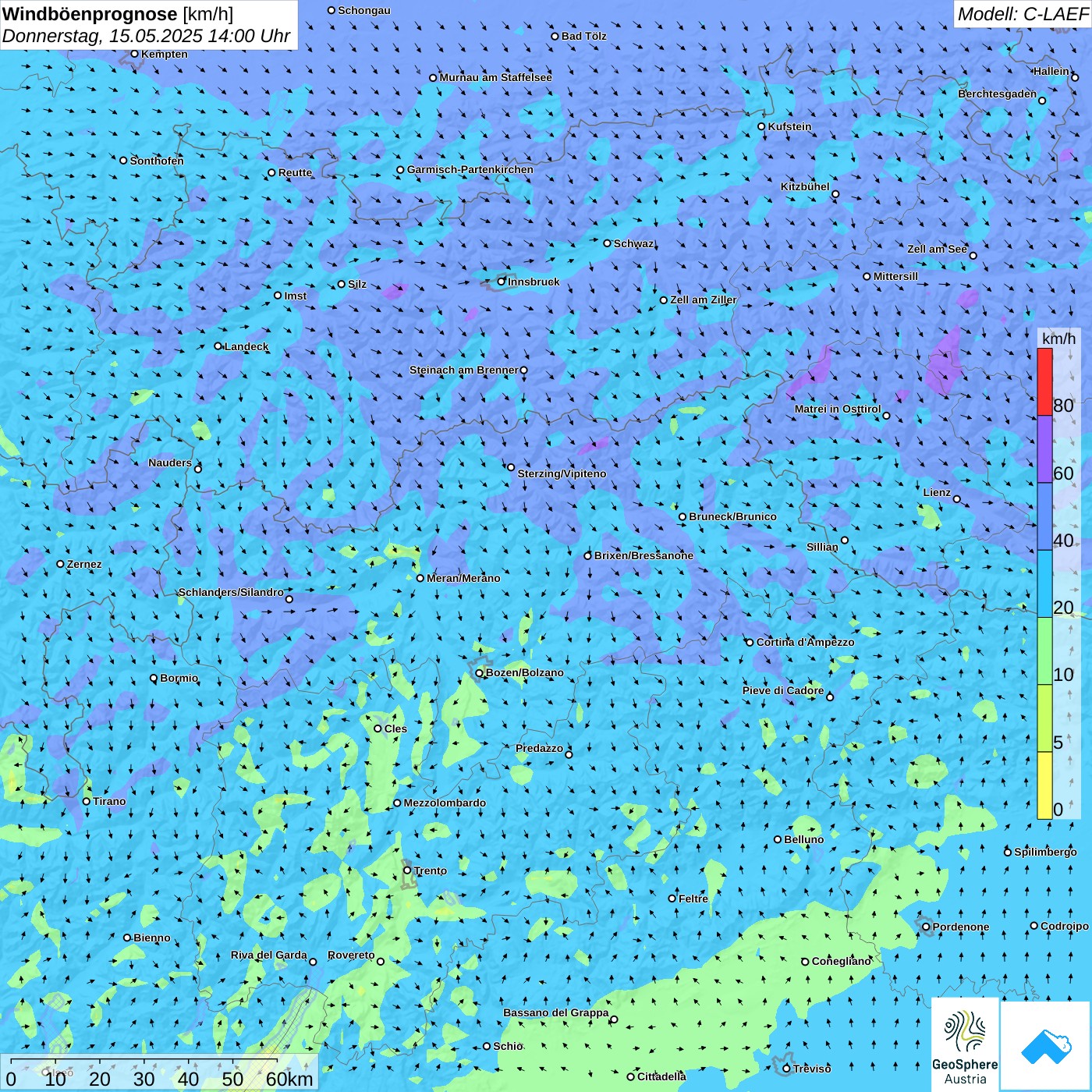Viewport: 1092px width, 1092px height.
Task: Click the 'Windböenprognose [km/h]' title
Action: [118, 14]
